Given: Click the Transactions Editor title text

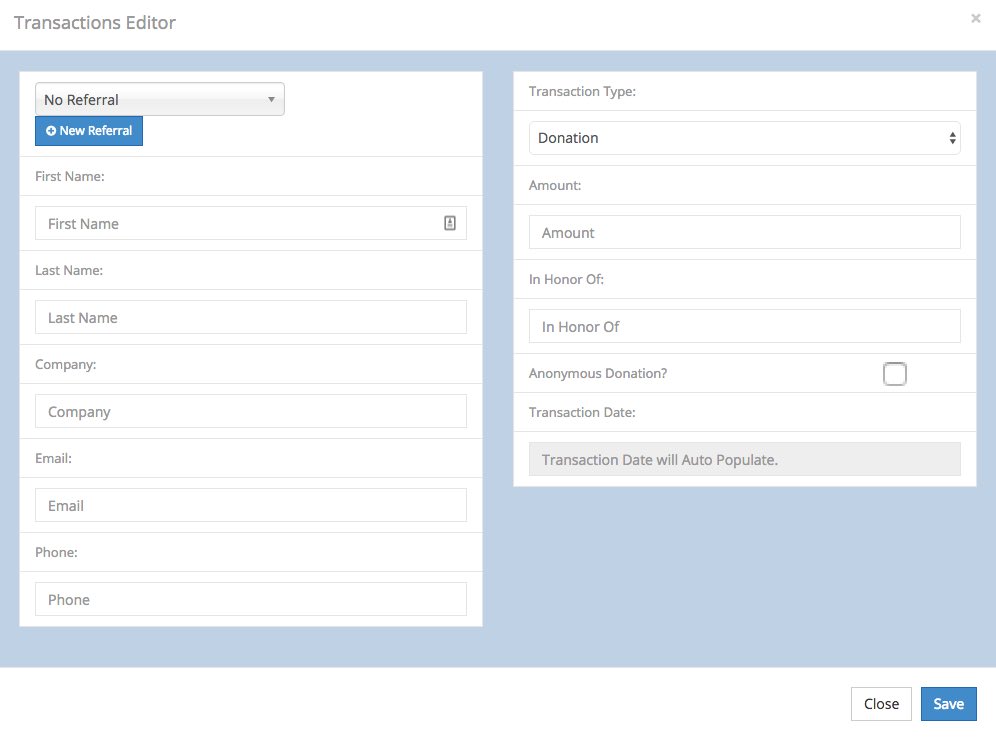Looking at the screenshot, I should [x=95, y=23].
